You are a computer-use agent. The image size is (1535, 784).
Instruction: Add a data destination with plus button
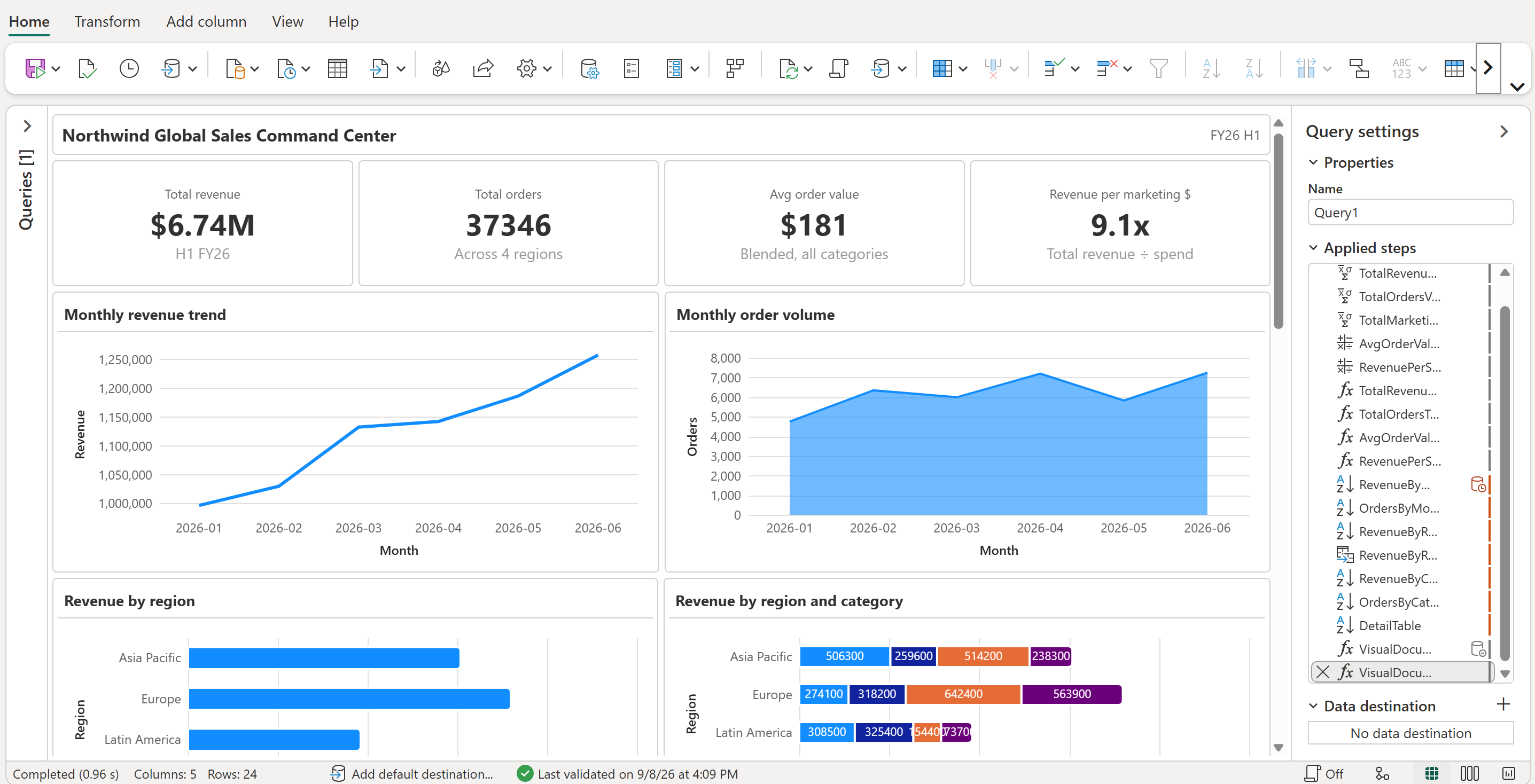(1503, 704)
